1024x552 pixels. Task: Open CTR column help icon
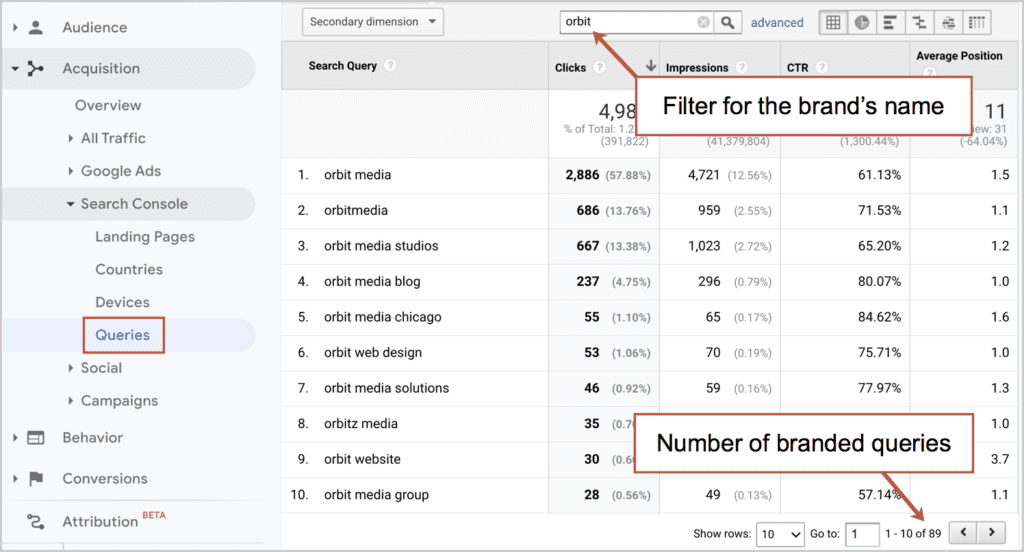[822, 67]
